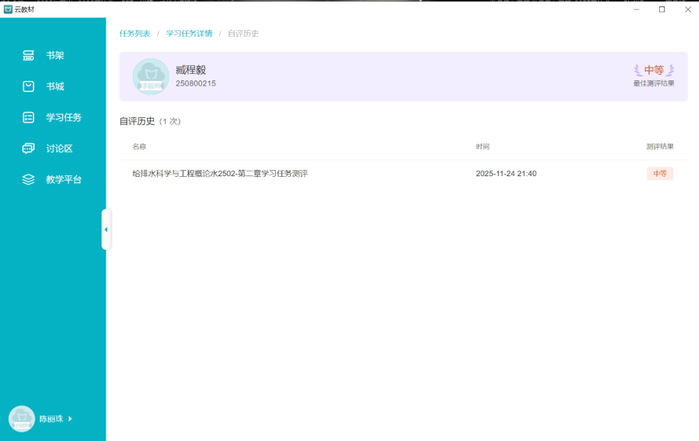Click the 云教材 app logo in title bar
Viewport: 699px width, 441px height.
[x=8, y=9]
